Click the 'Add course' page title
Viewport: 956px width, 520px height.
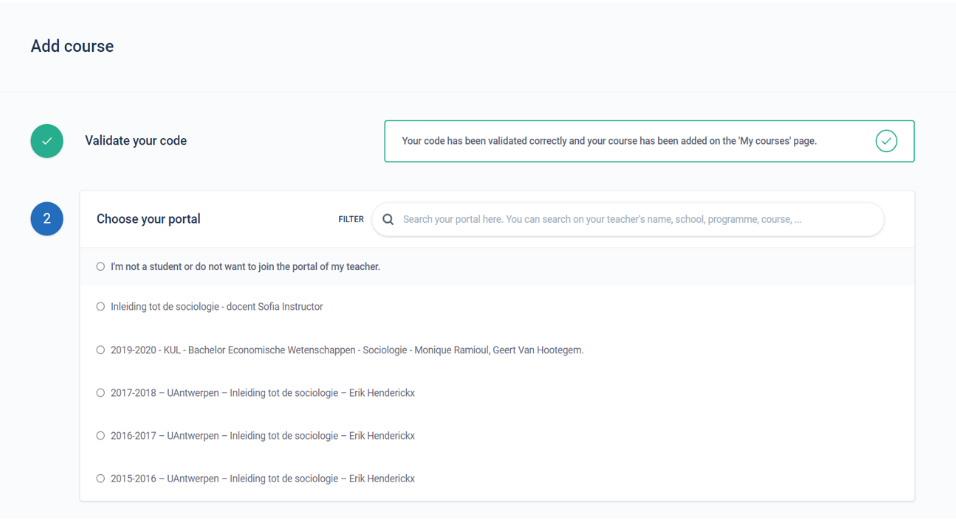tap(72, 46)
